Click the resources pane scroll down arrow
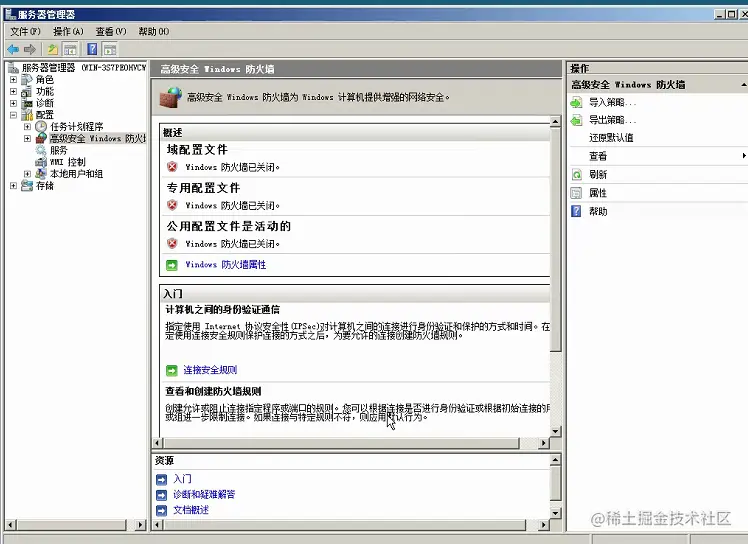This screenshot has height=544, width=748. tap(555, 513)
